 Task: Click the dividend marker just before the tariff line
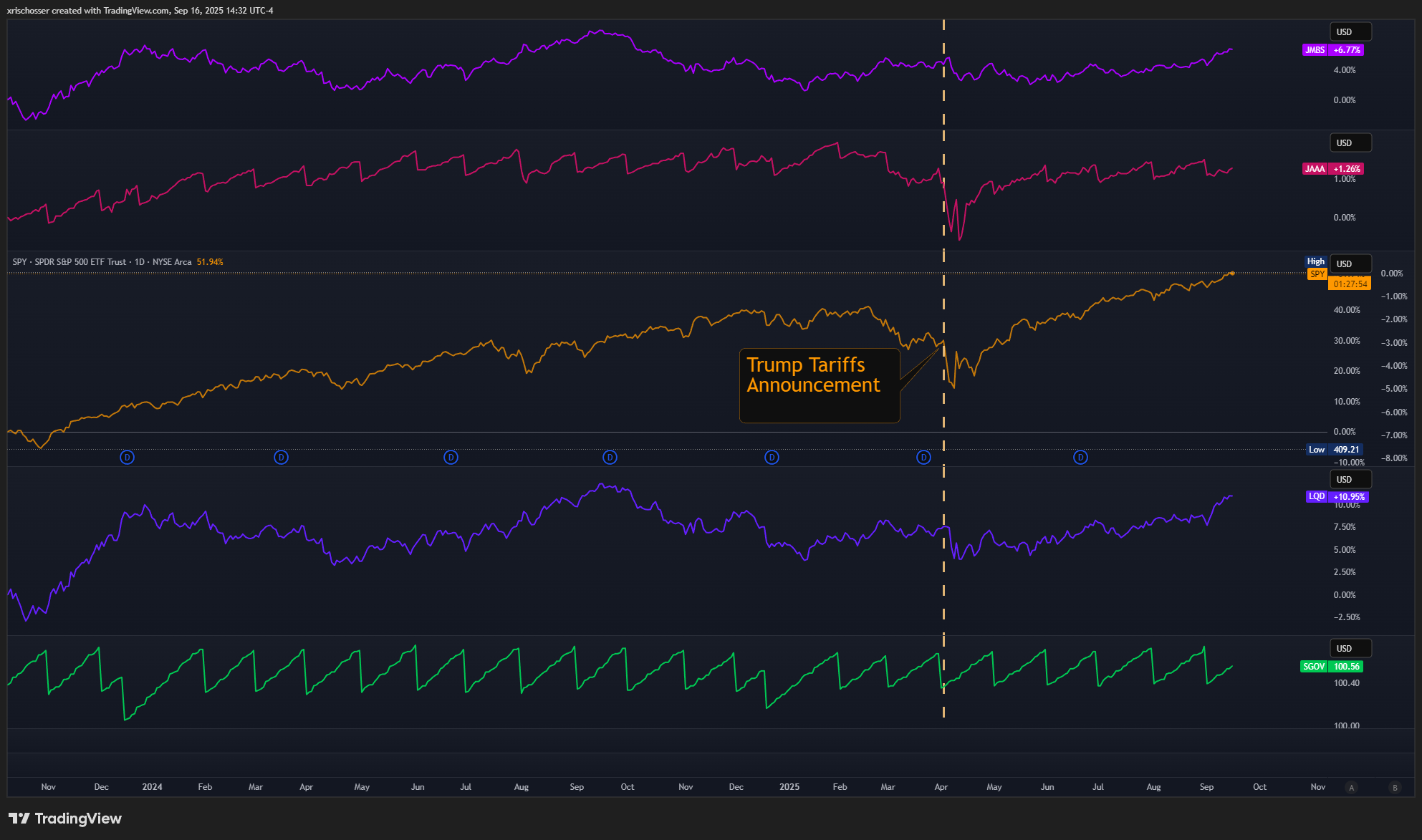tap(923, 457)
